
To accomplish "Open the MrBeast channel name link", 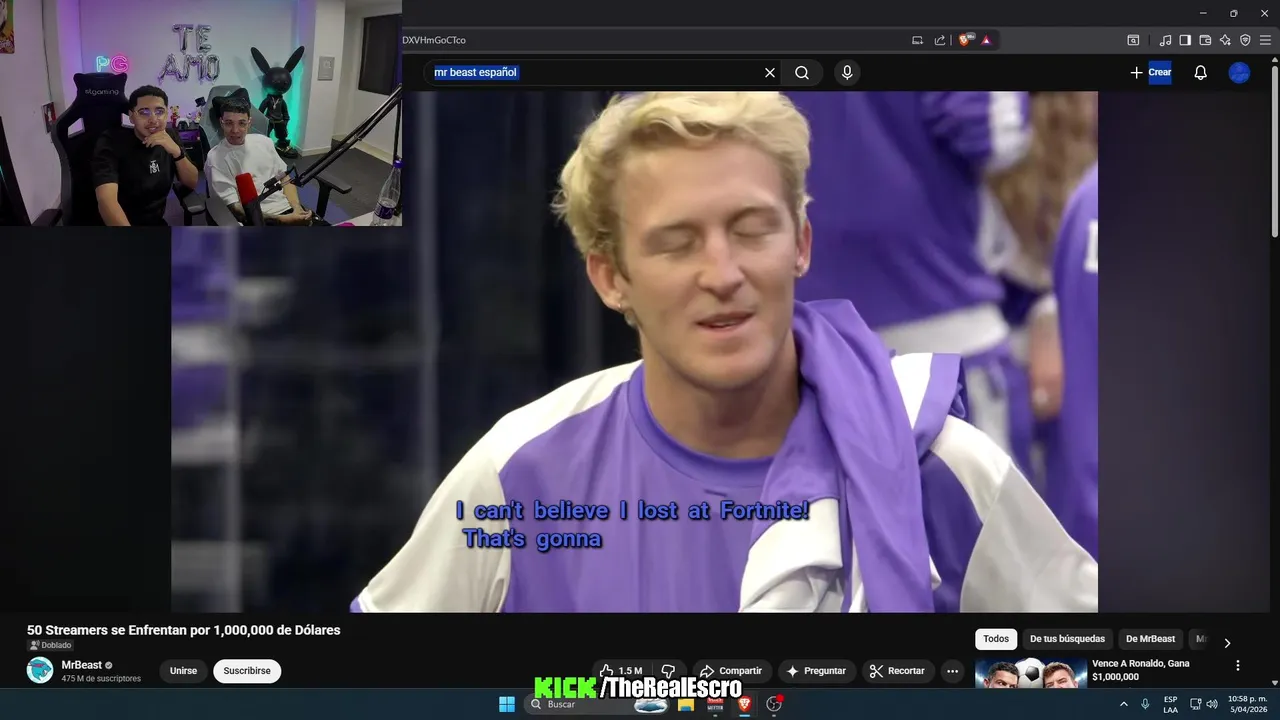I will pyautogui.click(x=81, y=665).
